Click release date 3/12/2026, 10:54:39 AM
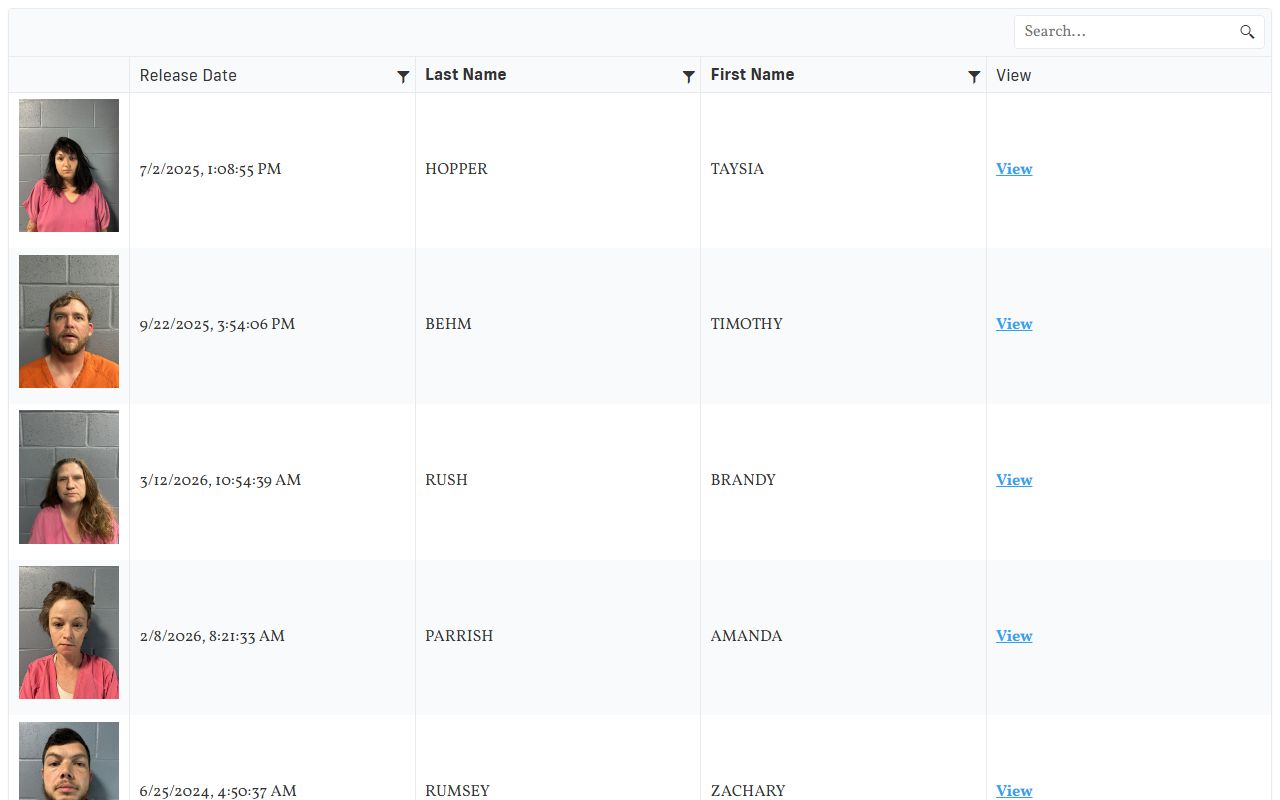This screenshot has height=800, width=1280. pyautogui.click(x=220, y=480)
